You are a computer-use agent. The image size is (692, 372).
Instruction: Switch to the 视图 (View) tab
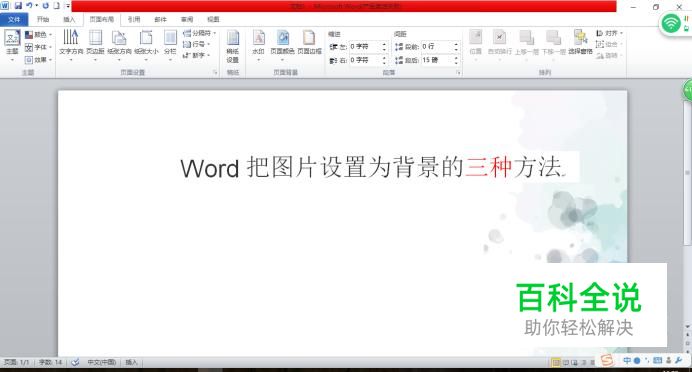click(x=213, y=19)
